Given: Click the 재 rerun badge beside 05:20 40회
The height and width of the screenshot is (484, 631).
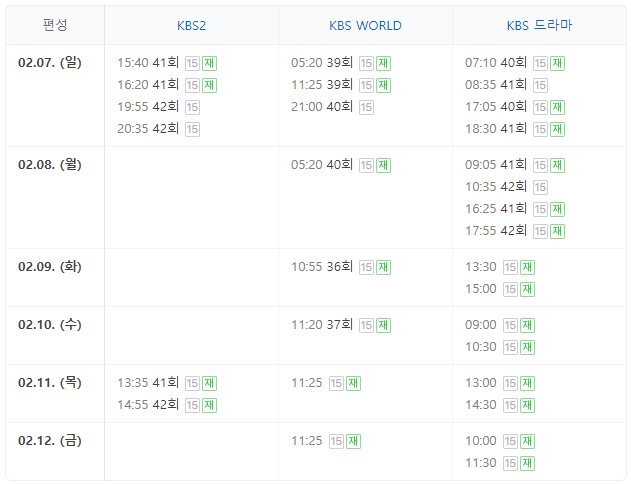Looking at the screenshot, I should 383,165.
